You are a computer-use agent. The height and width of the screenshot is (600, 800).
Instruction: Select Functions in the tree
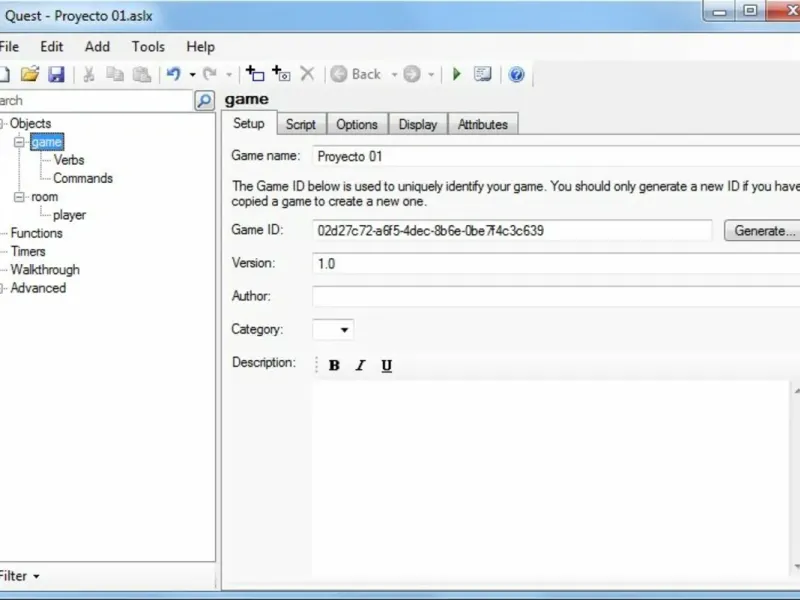(36, 233)
